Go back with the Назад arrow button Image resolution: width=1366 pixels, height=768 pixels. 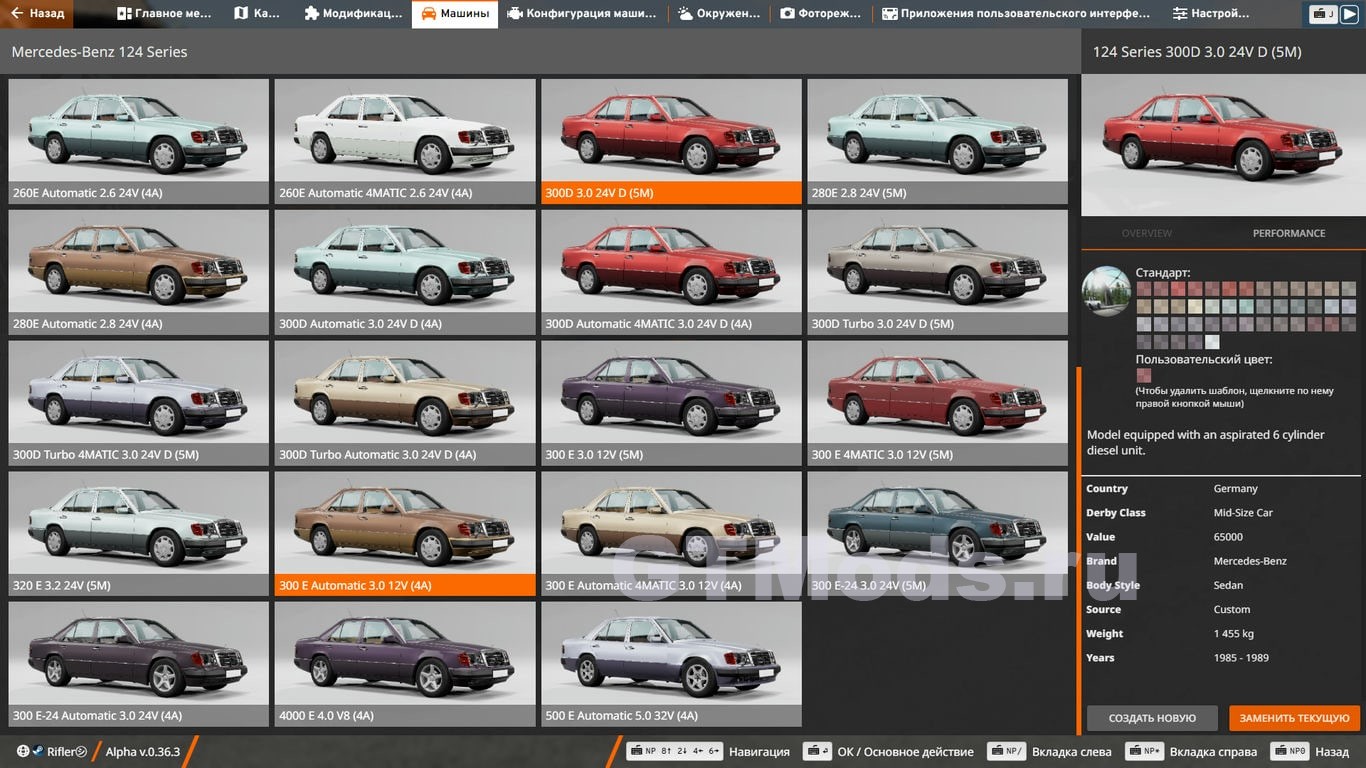click(x=37, y=14)
